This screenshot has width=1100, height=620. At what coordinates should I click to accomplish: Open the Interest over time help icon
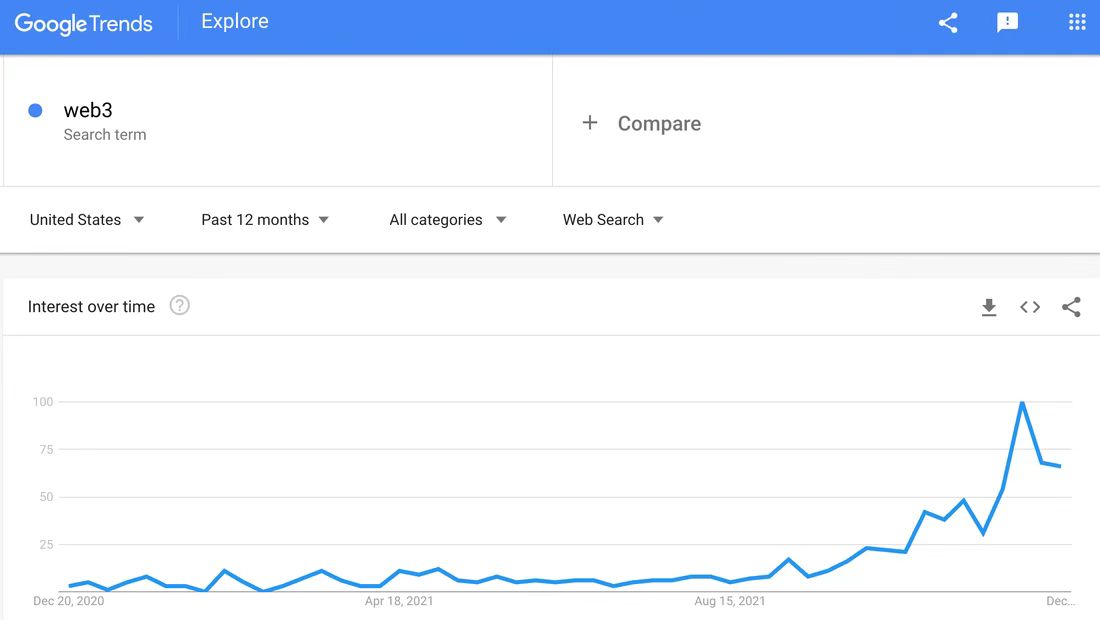pos(180,306)
